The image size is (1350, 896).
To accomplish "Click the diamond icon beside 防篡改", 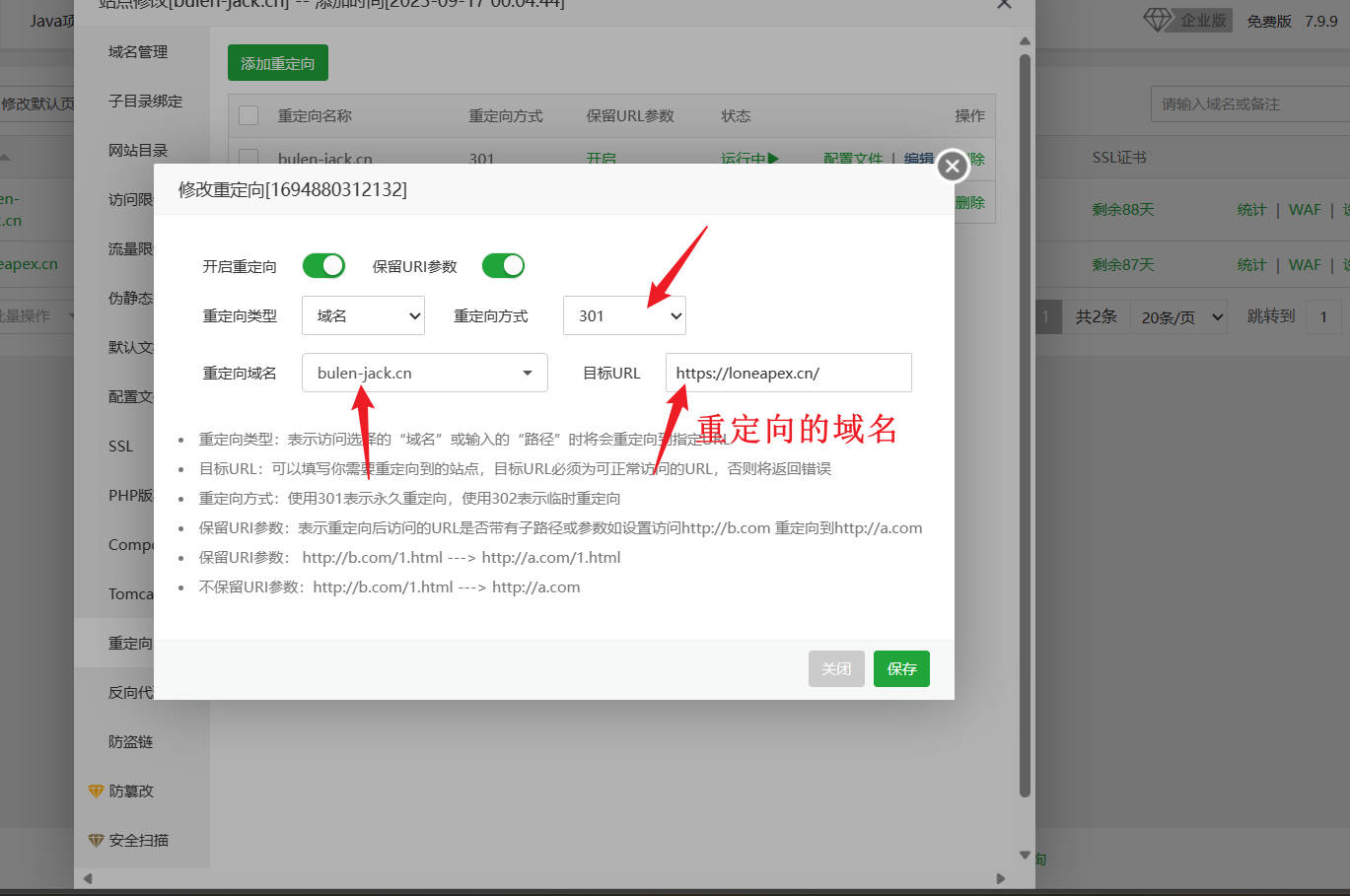I will pos(96,792).
